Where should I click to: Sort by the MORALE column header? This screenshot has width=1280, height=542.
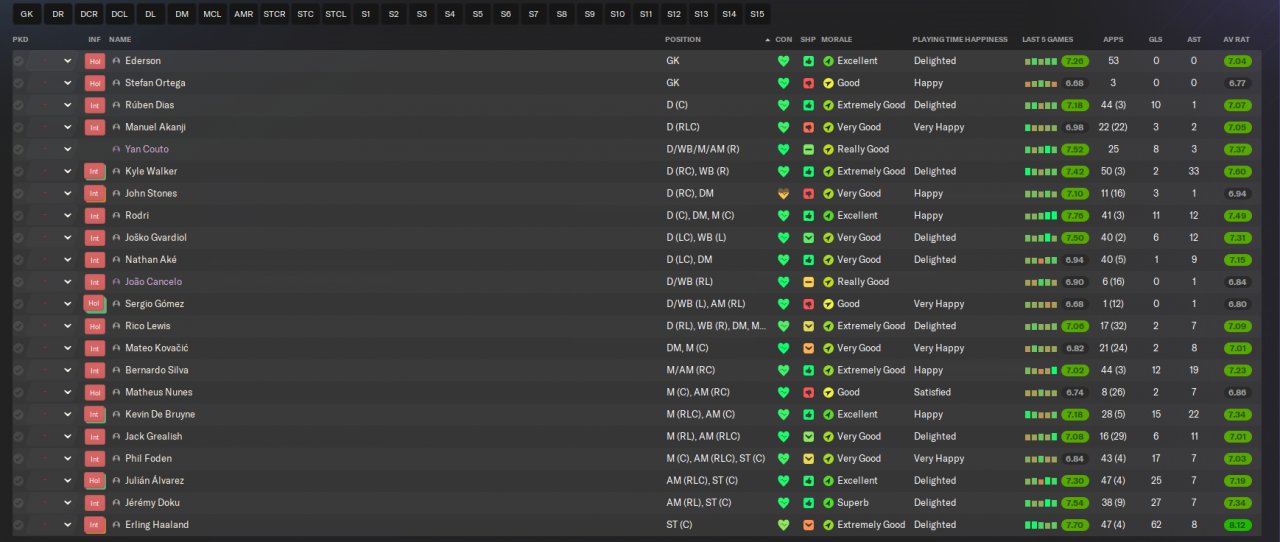(836, 40)
